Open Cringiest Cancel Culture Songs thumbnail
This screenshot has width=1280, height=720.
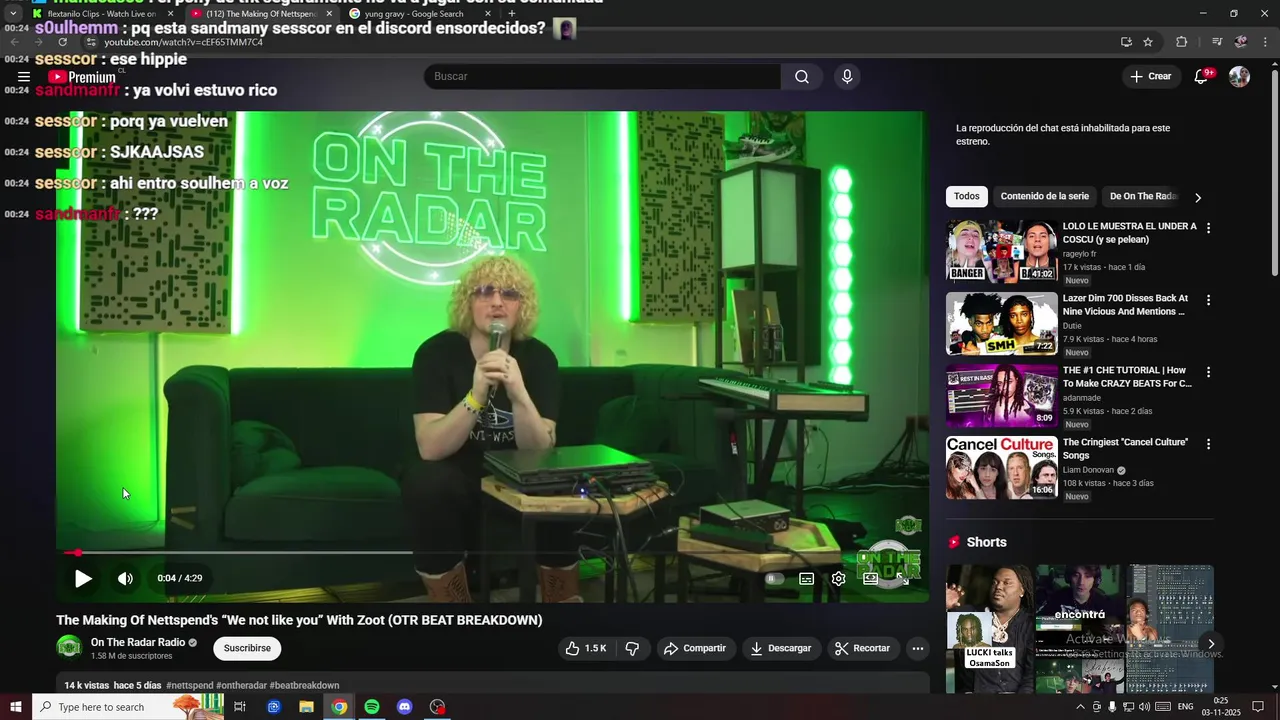(x=1002, y=468)
